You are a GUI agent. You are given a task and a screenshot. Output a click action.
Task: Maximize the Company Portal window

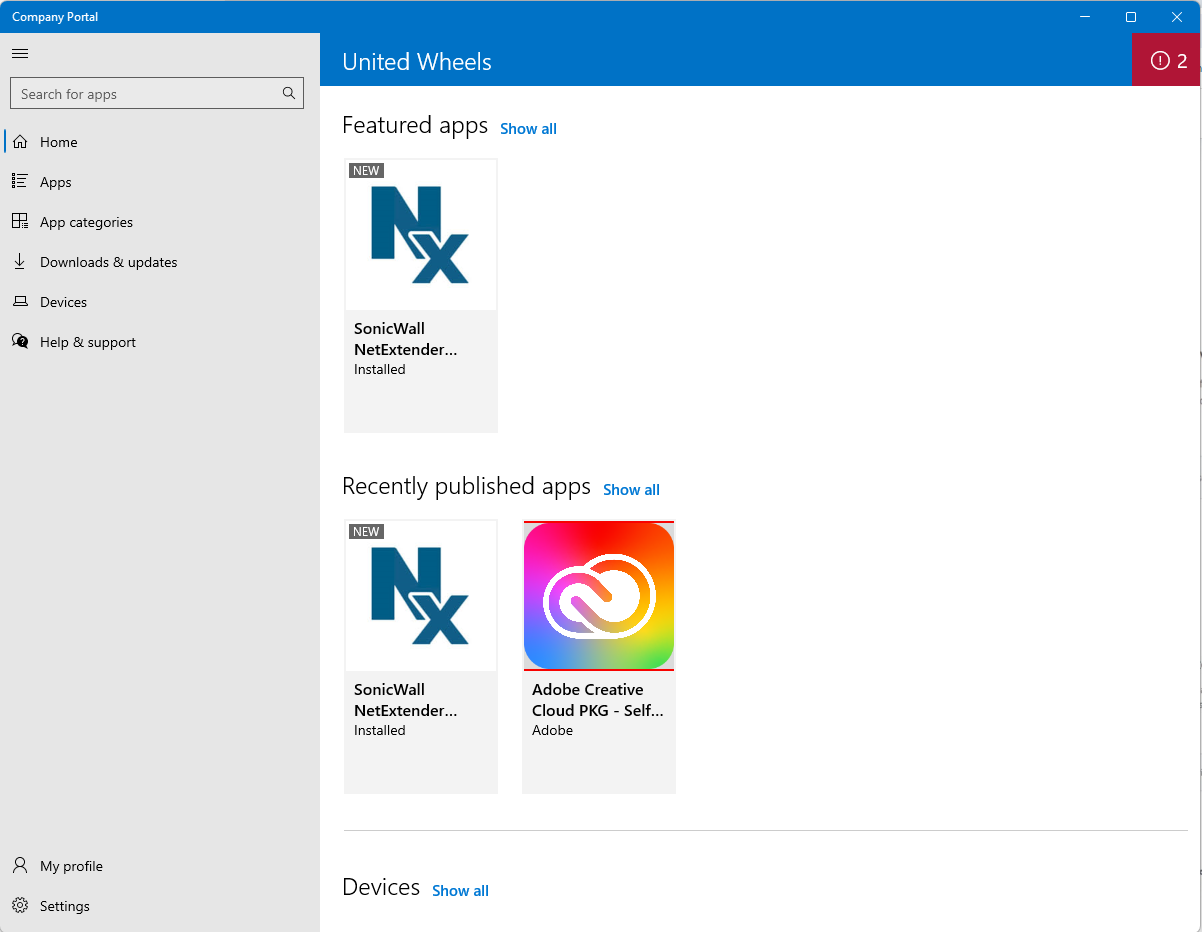tap(1131, 17)
